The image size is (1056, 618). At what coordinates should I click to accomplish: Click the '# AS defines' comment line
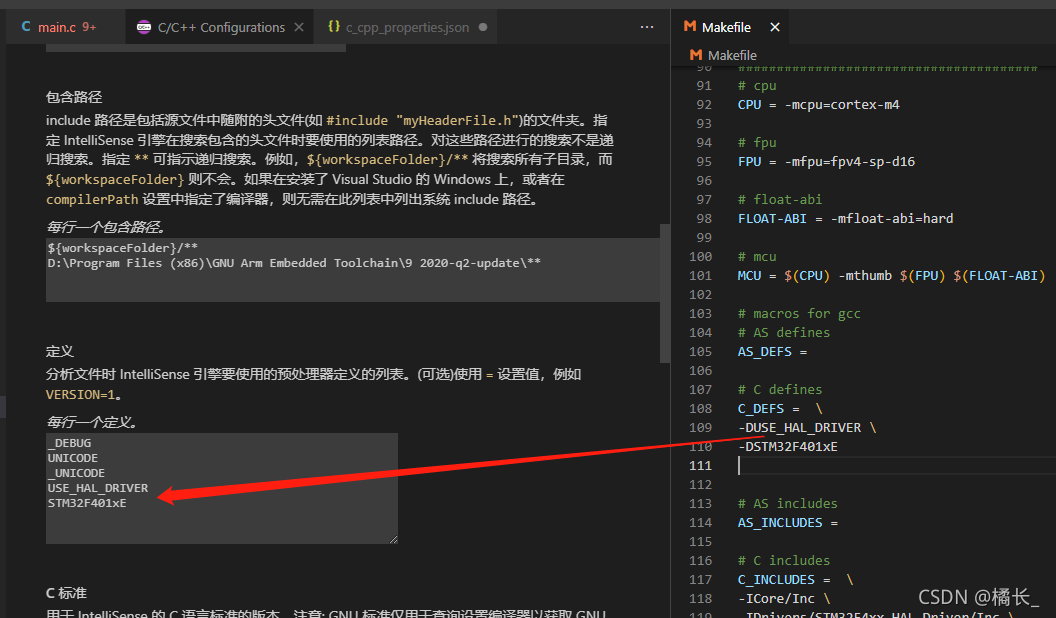pos(784,333)
